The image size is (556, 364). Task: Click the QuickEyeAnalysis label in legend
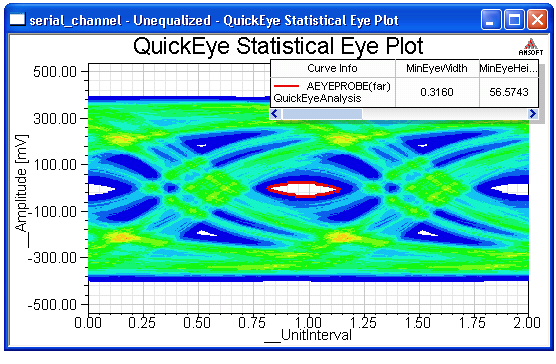pyautogui.click(x=317, y=98)
